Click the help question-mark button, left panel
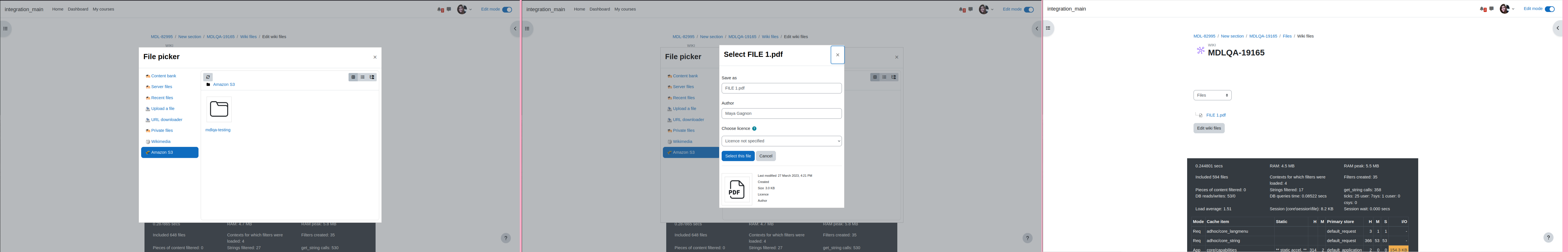The image size is (1568, 252). point(506,238)
